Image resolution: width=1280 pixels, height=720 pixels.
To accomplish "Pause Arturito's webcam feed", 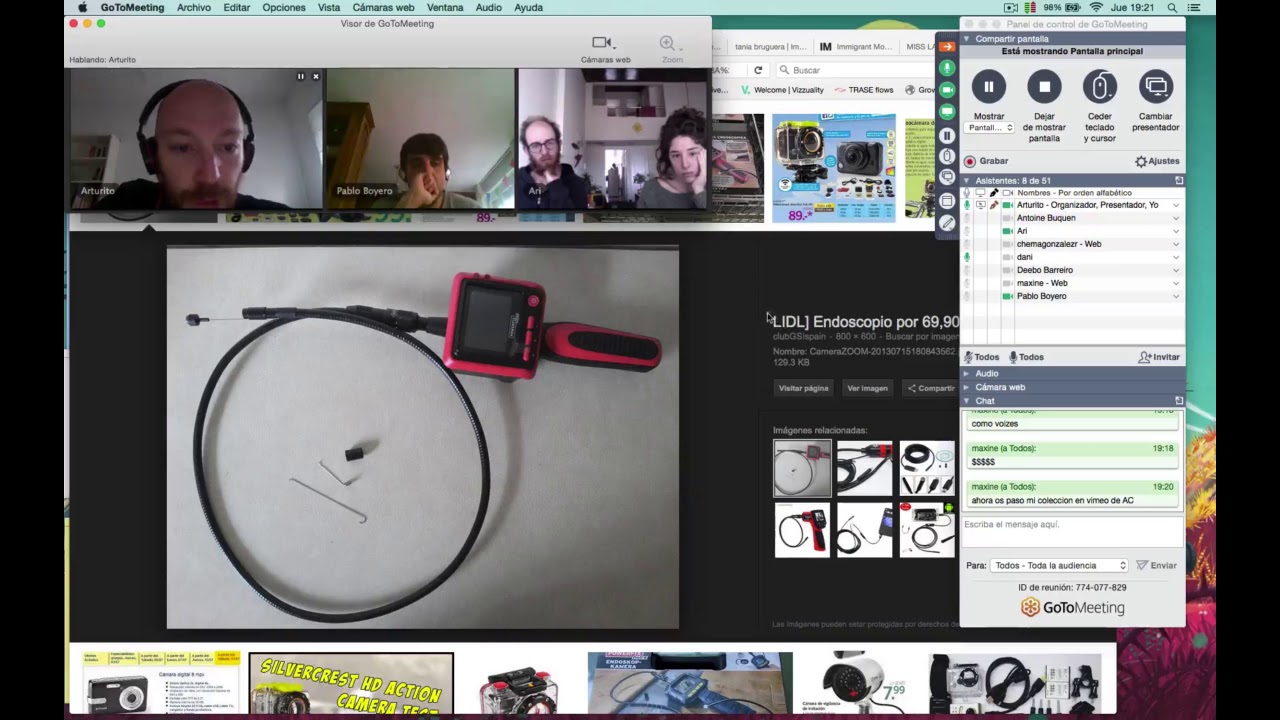I will (x=300, y=76).
